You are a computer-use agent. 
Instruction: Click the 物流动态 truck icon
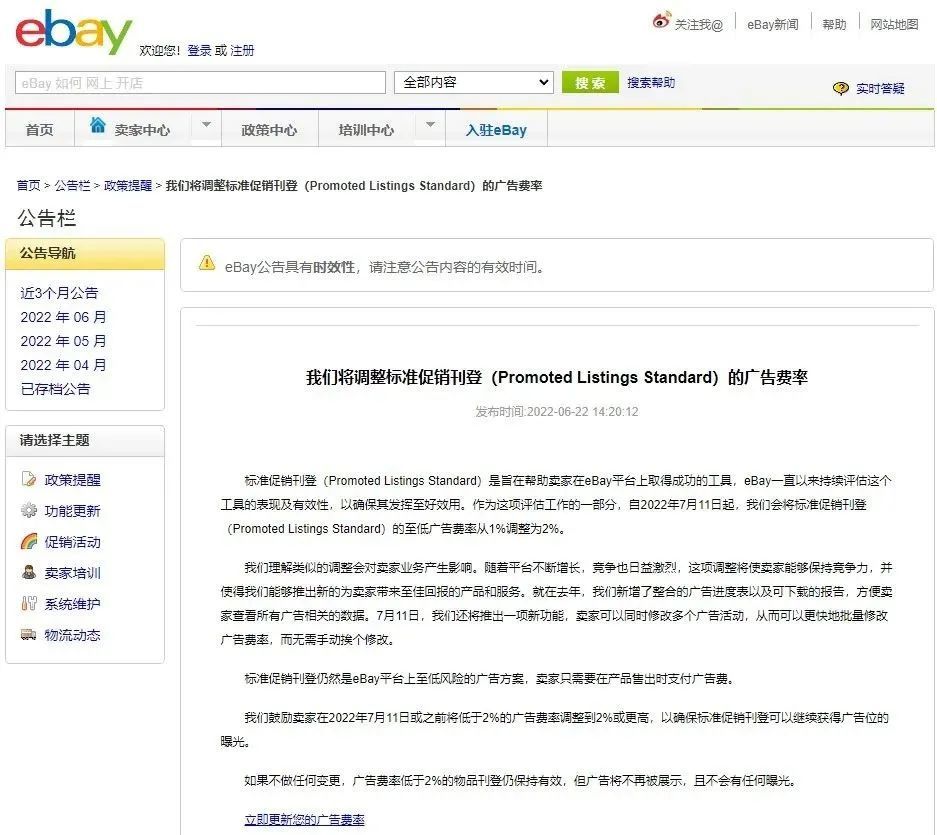[29, 634]
